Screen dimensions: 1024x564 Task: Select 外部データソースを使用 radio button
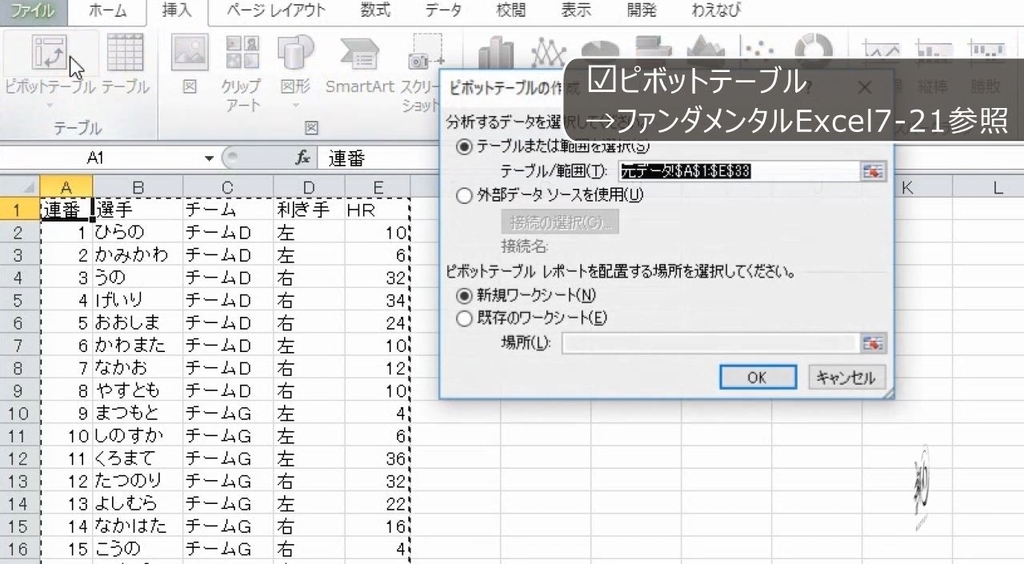(464, 195)
